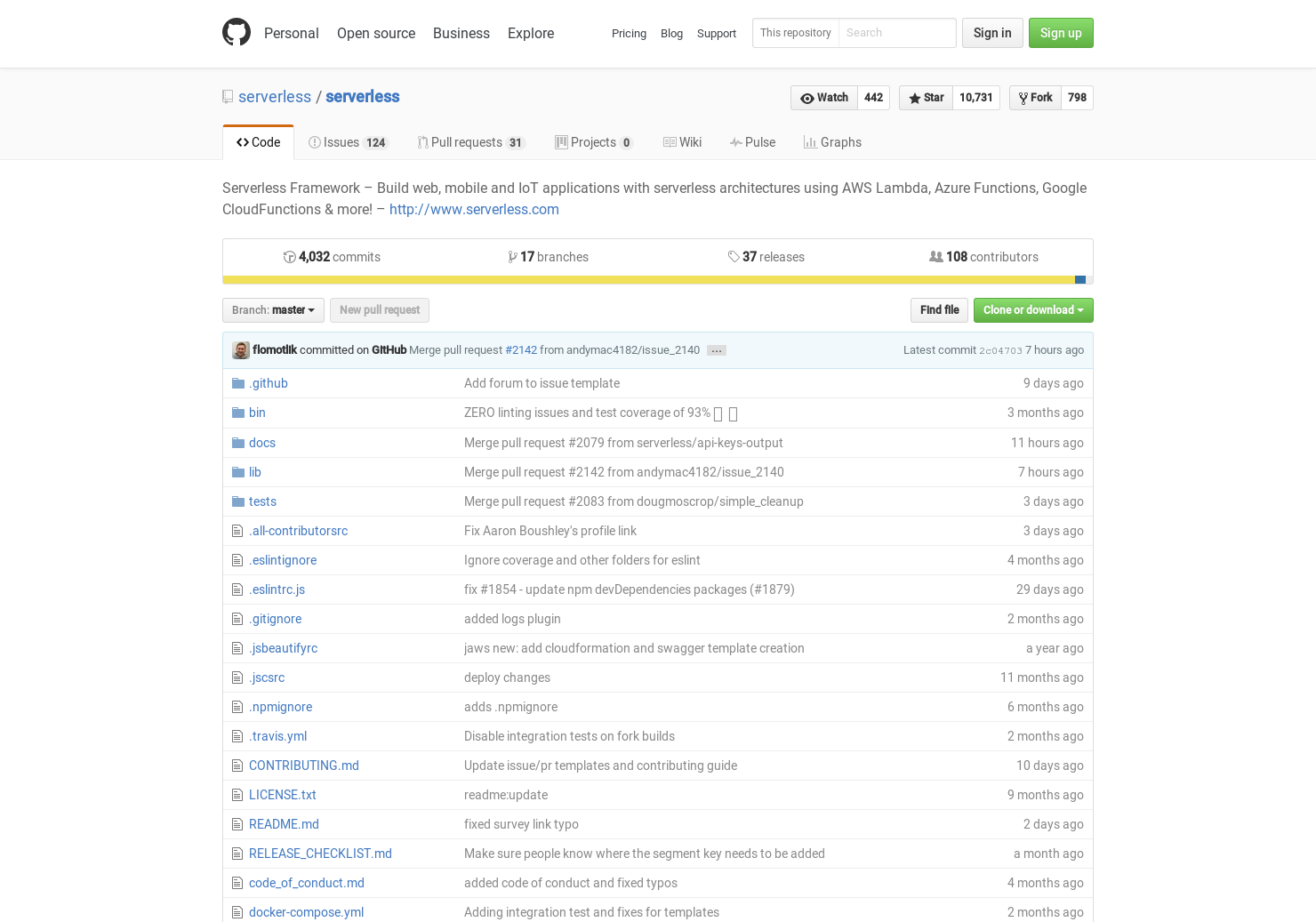
Task: Open the Pricing link
Action: tap(629, 34)
